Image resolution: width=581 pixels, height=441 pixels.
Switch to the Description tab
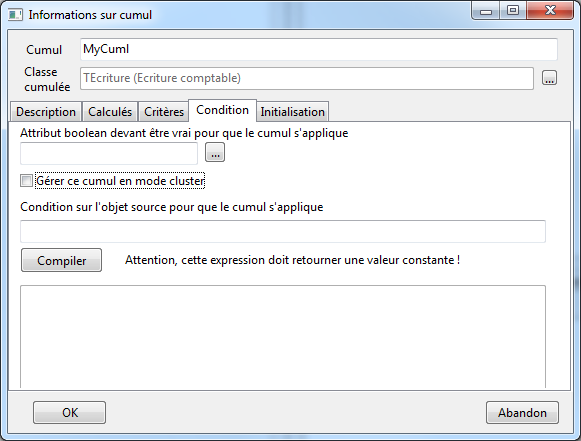pos(46,112)
